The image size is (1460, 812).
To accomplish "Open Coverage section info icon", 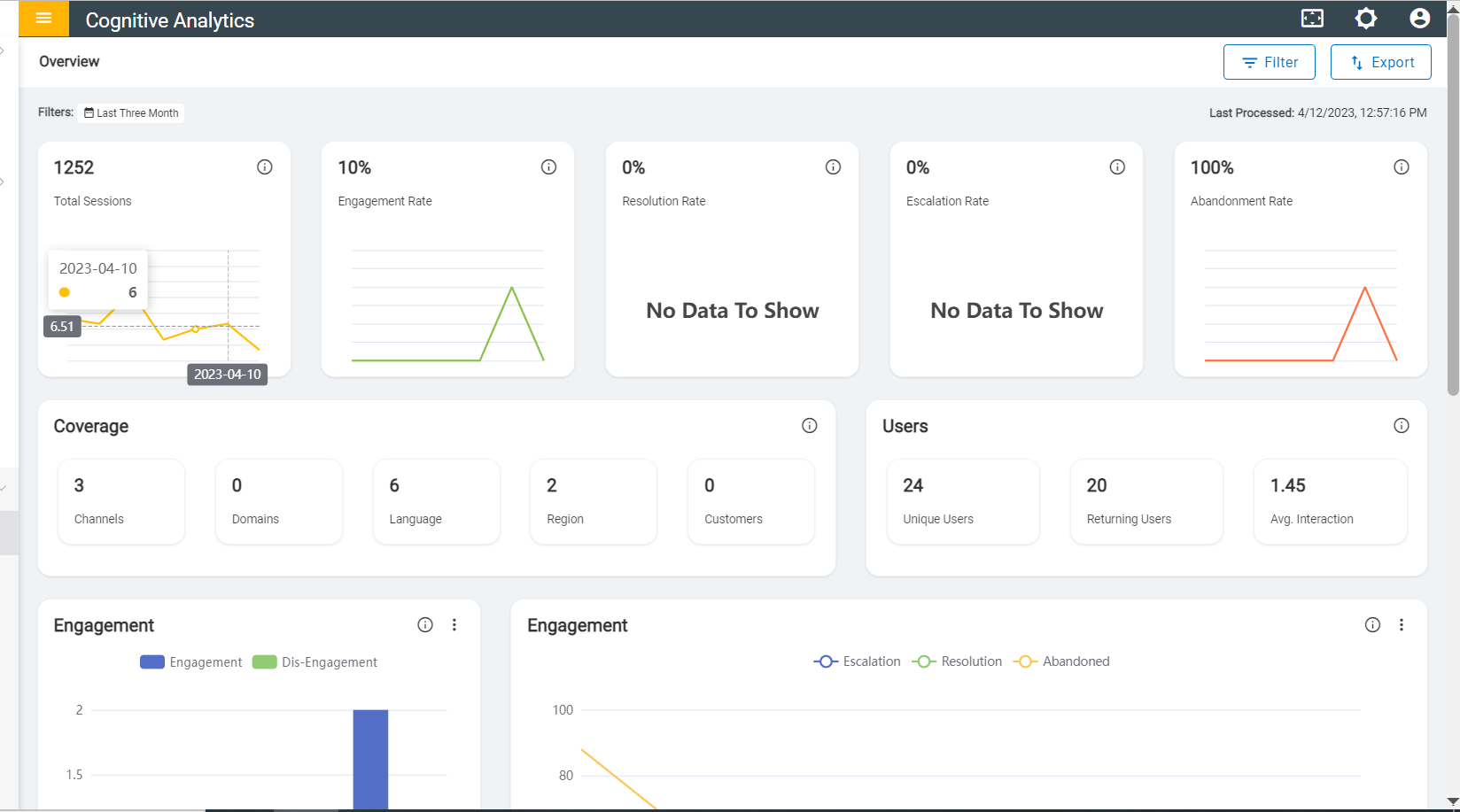I will (x=810, y=426).
